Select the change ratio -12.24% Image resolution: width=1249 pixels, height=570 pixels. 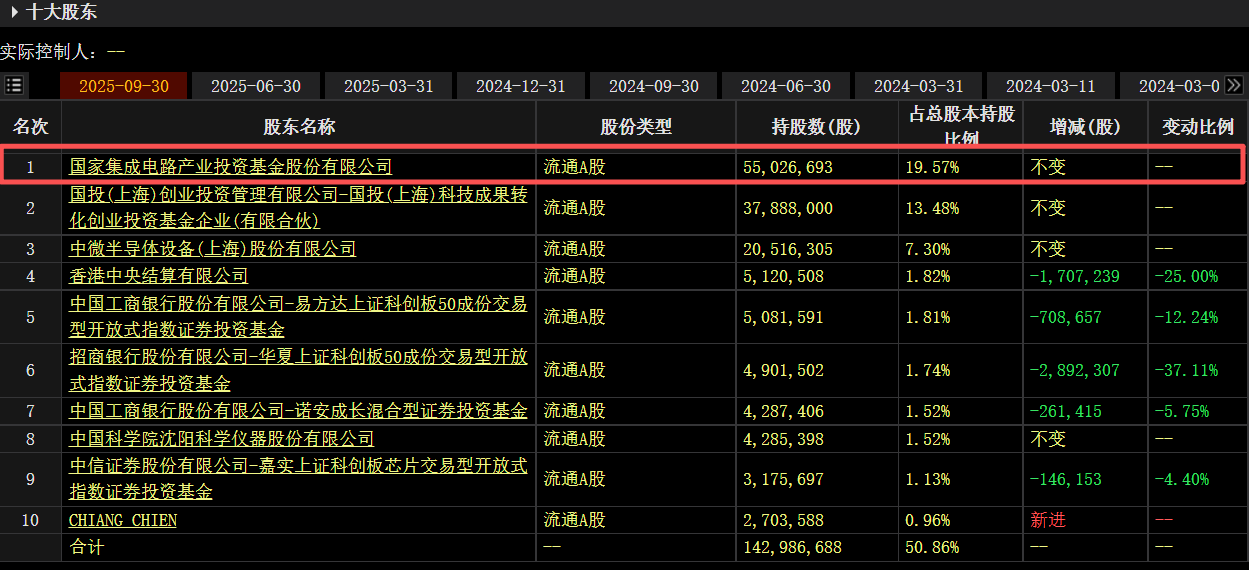(1186, 317)
